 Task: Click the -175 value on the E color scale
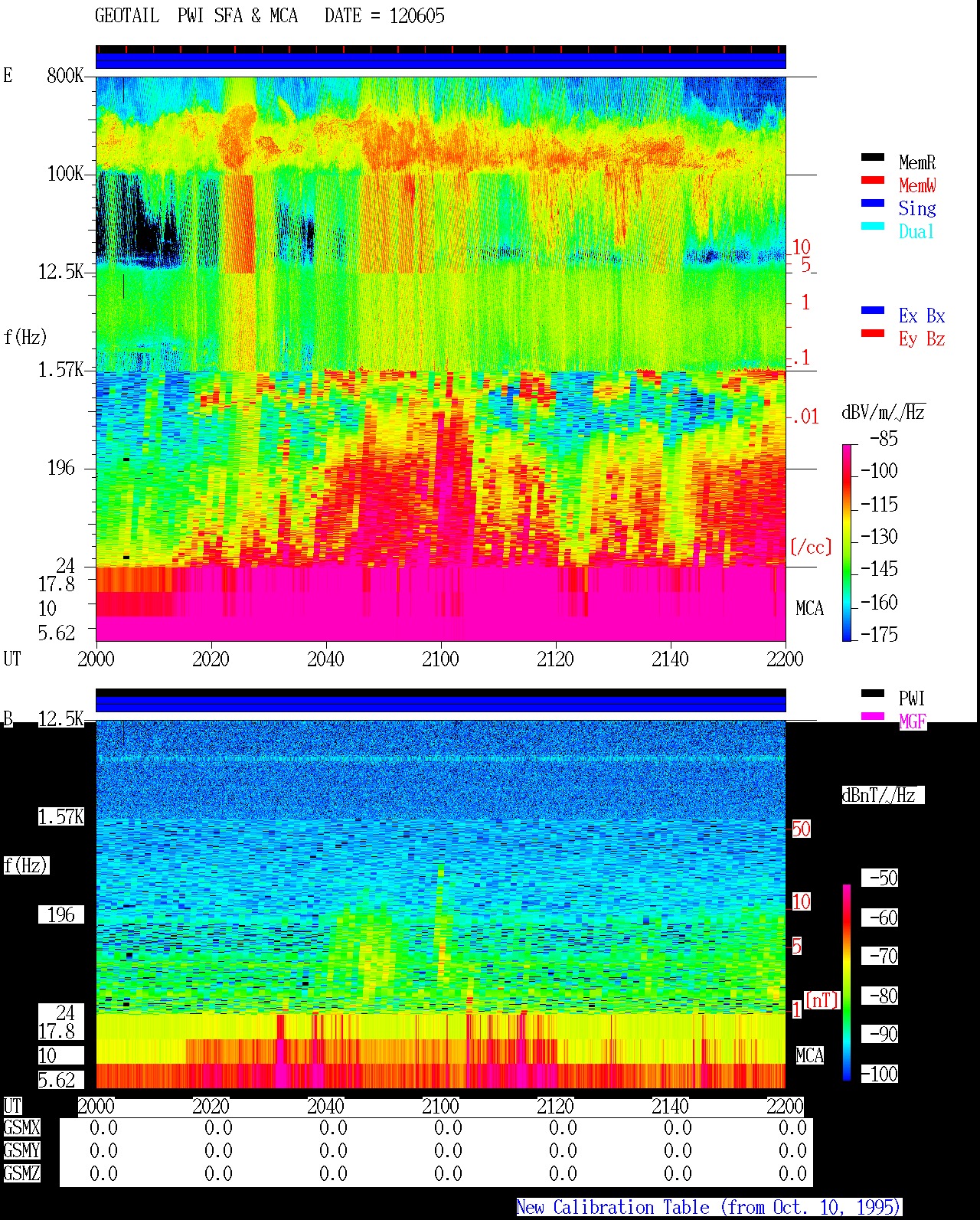pyautogui.click(x=879, y=635)
